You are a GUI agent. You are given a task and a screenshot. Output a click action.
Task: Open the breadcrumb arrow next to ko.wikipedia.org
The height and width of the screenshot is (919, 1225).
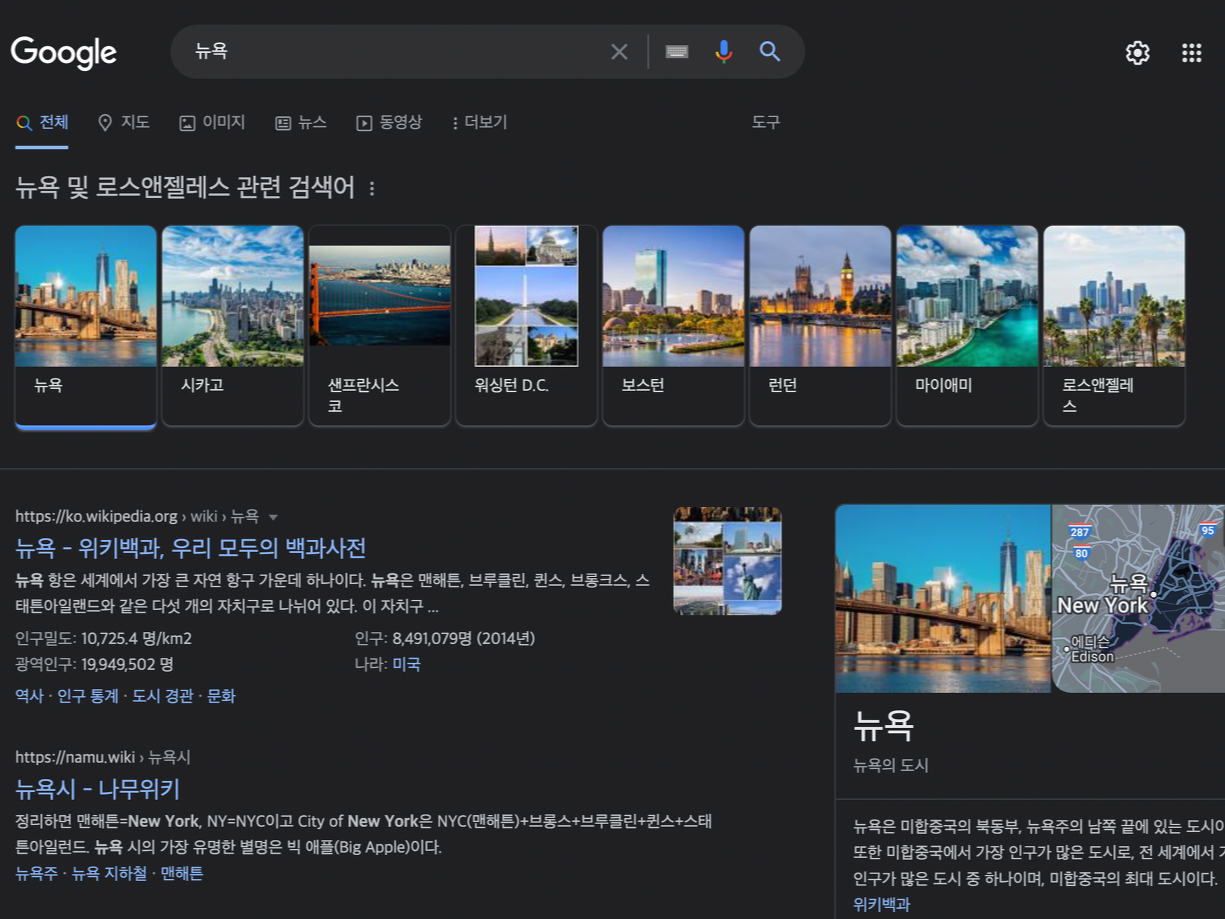272,516
